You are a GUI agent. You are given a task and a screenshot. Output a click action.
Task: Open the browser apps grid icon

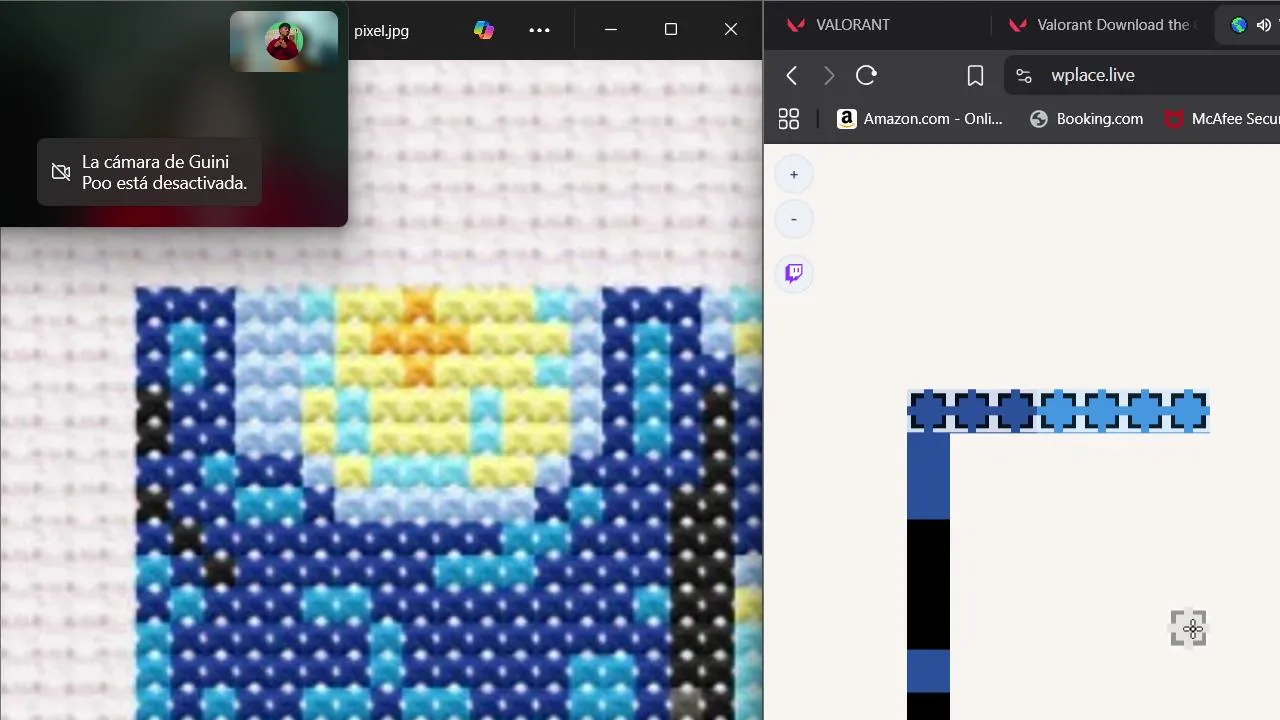pyautogui.click(x=788, y=119)
